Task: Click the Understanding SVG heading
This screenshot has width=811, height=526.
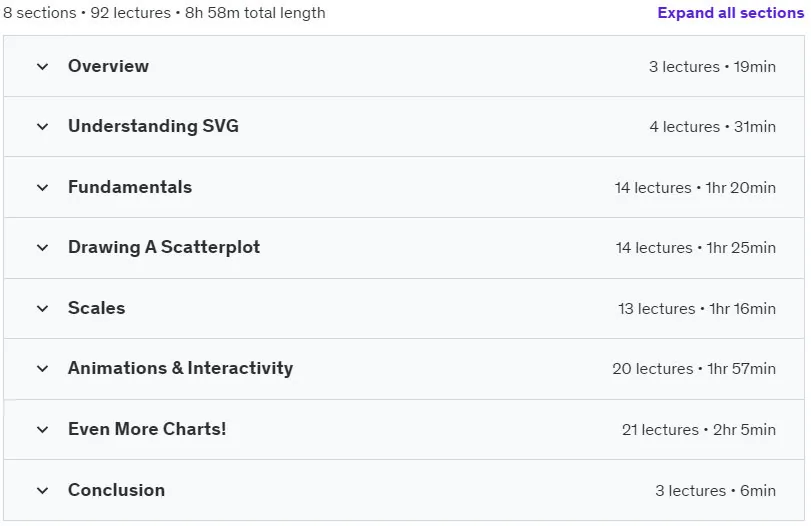Action: click(x=153, y=126)
